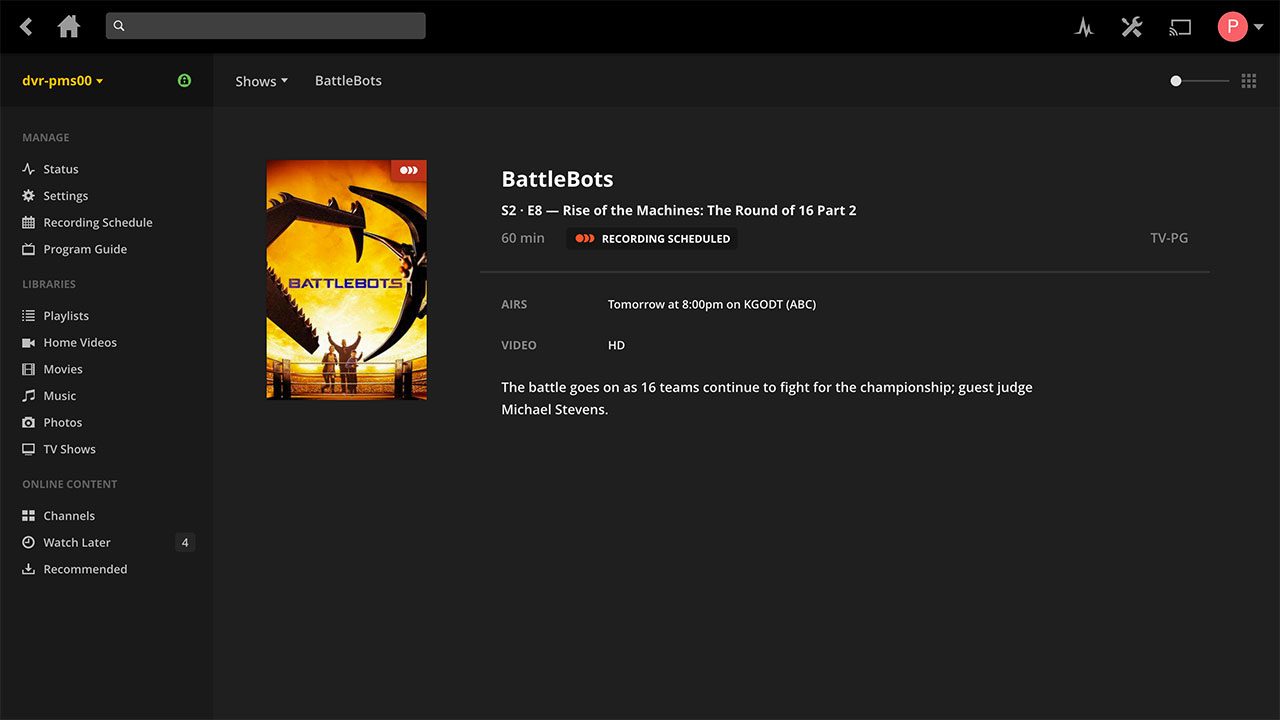Open the activity pulse icon

click(x=1084, y=27)
